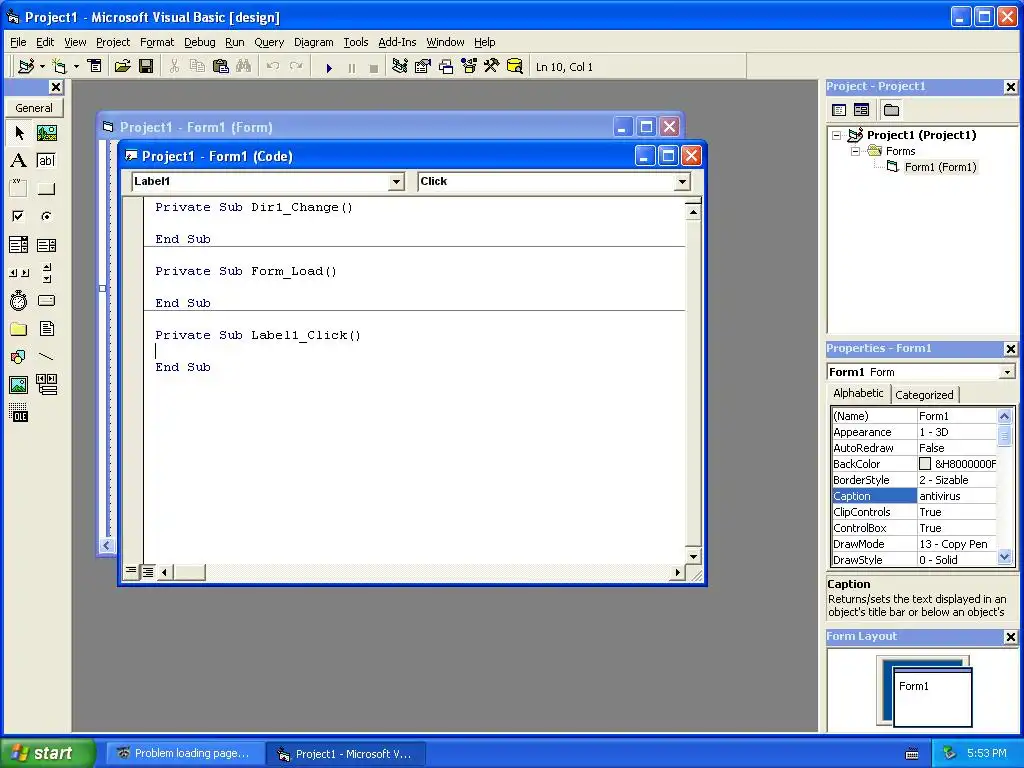1024x768 pixels.
Task: Select the VScrollBar control in toolbox
Action: click(46, 273)
